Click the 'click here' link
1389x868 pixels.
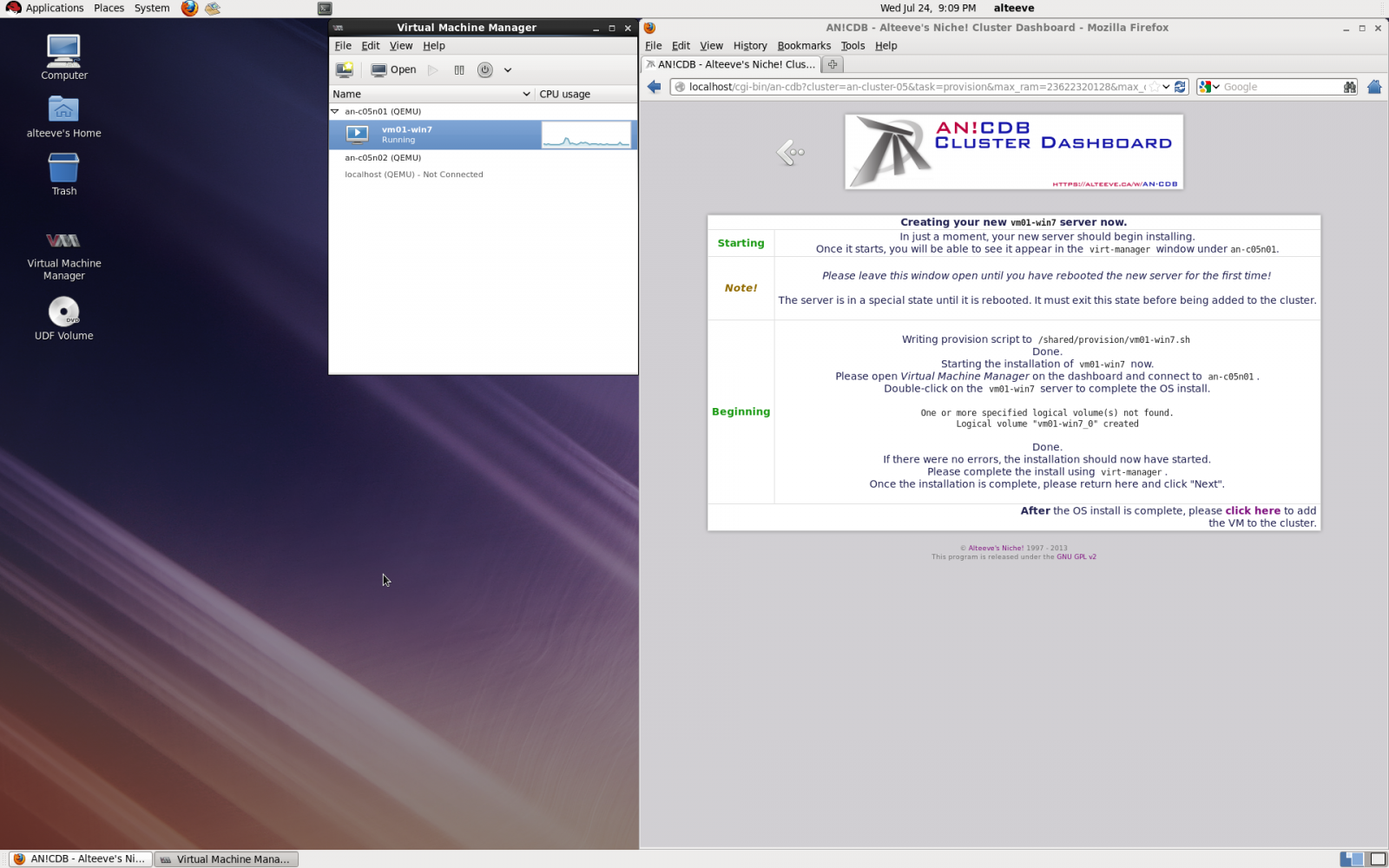point(1252,510)
